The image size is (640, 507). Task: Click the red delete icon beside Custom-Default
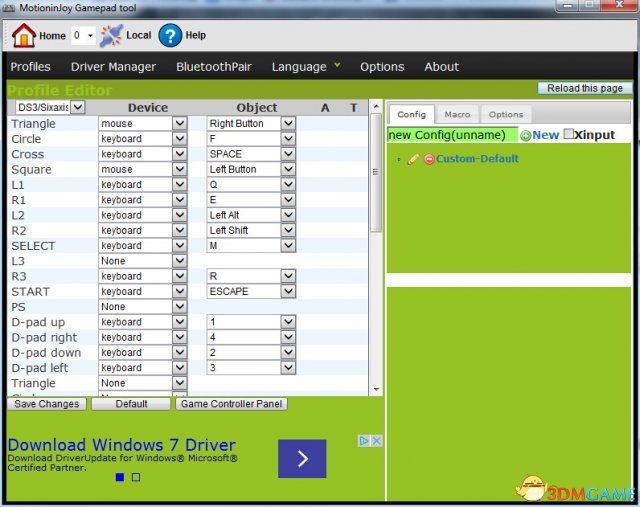pos(429,159)
